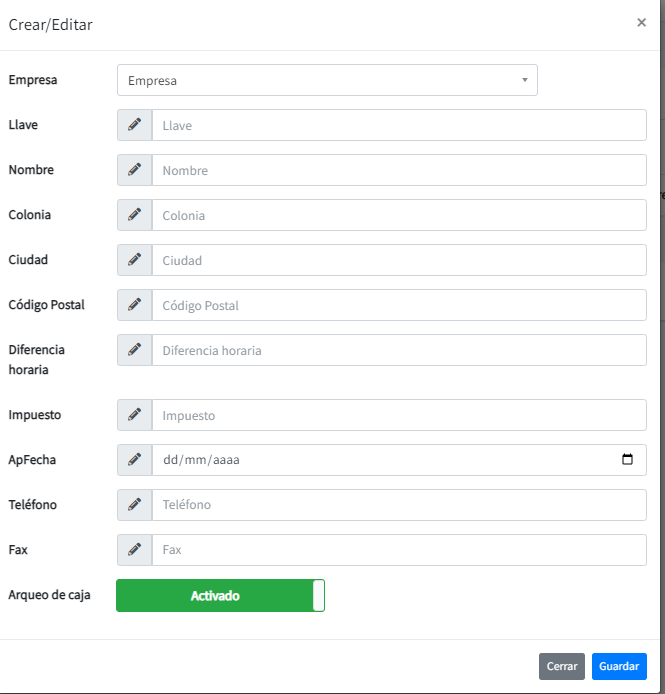Viewport: 665px width, 694px height.
Task: Click the pencil icon beside Llave field
Action: coord(134,125)
